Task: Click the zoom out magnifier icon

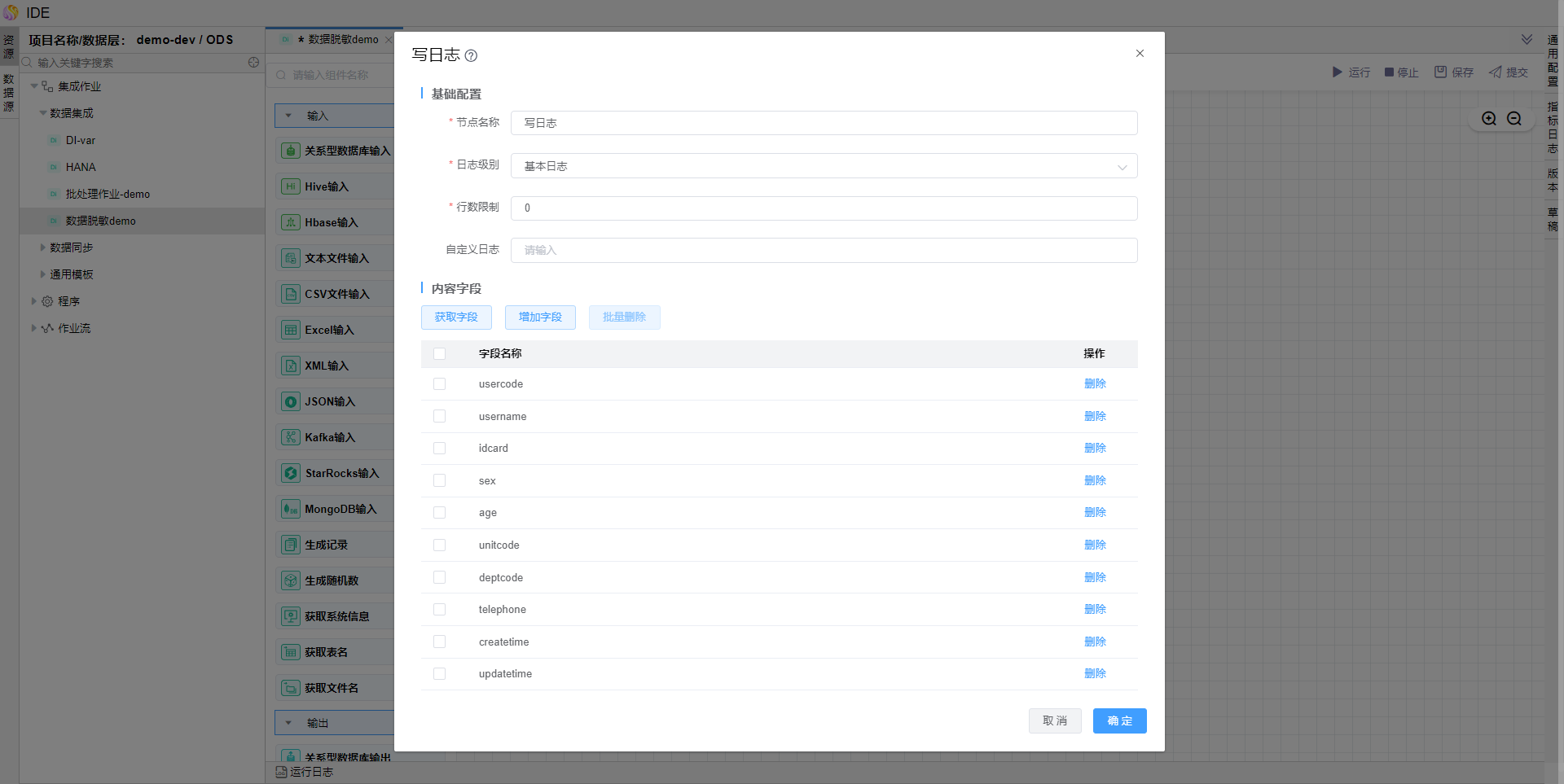Action: [x=1514, y=119]
